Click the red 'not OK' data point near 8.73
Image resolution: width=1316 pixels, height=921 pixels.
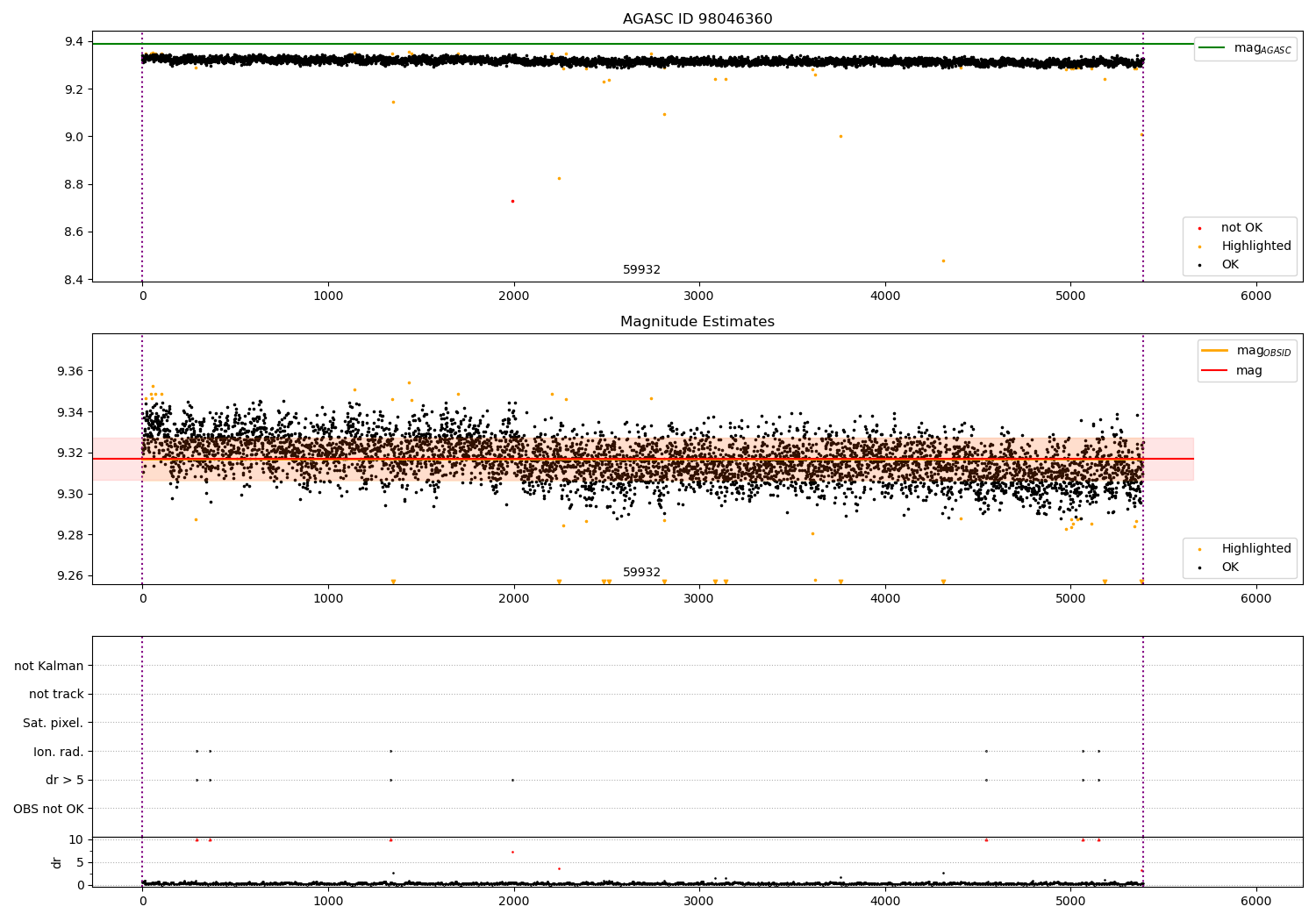point(512,201)
